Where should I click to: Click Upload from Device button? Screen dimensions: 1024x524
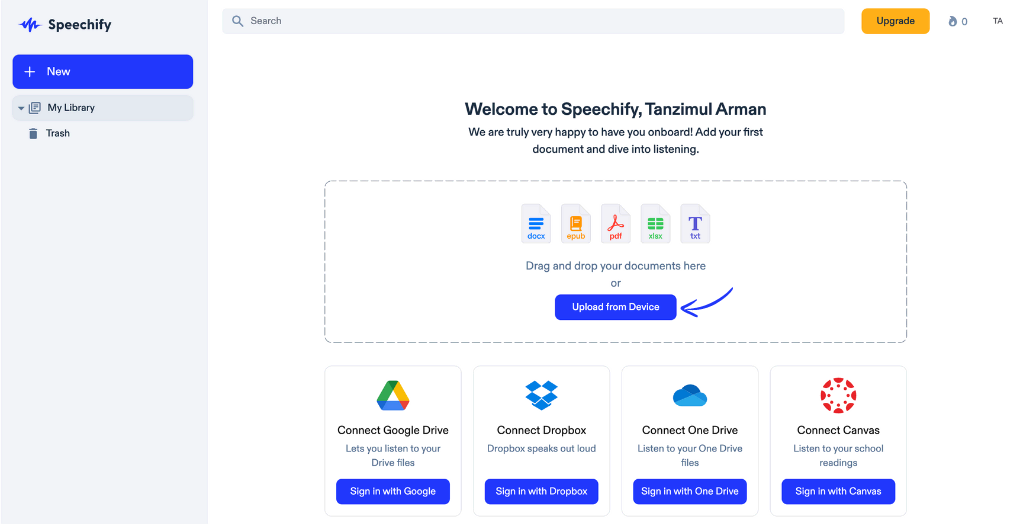[x=615, y=307]
